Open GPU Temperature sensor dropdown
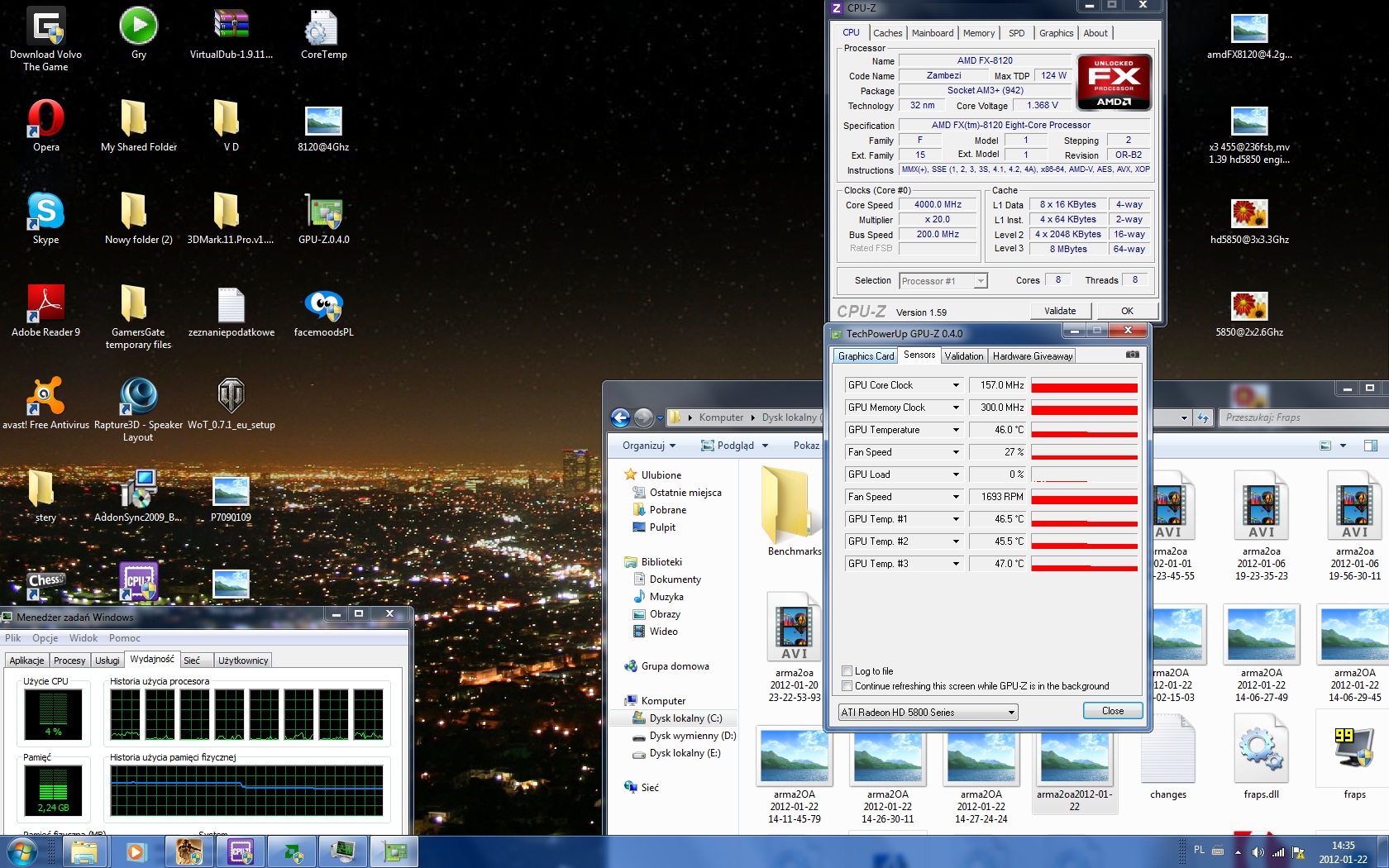1389x868 pixels. point(956,430)
